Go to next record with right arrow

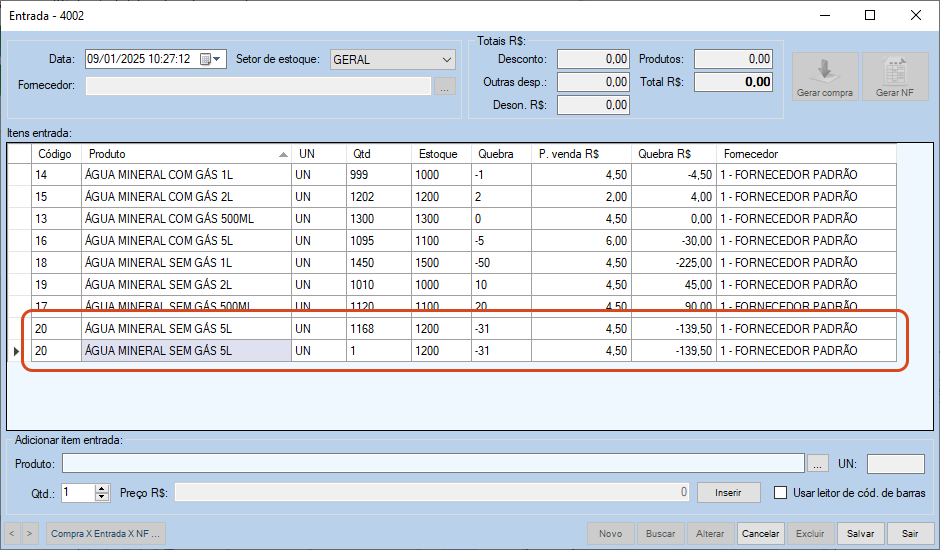(x=31, y=534)
